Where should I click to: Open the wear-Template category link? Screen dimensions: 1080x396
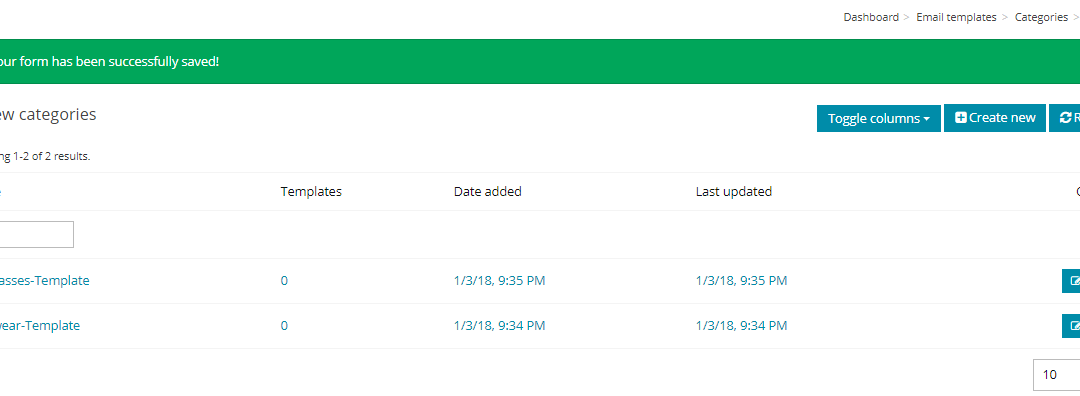39,325
